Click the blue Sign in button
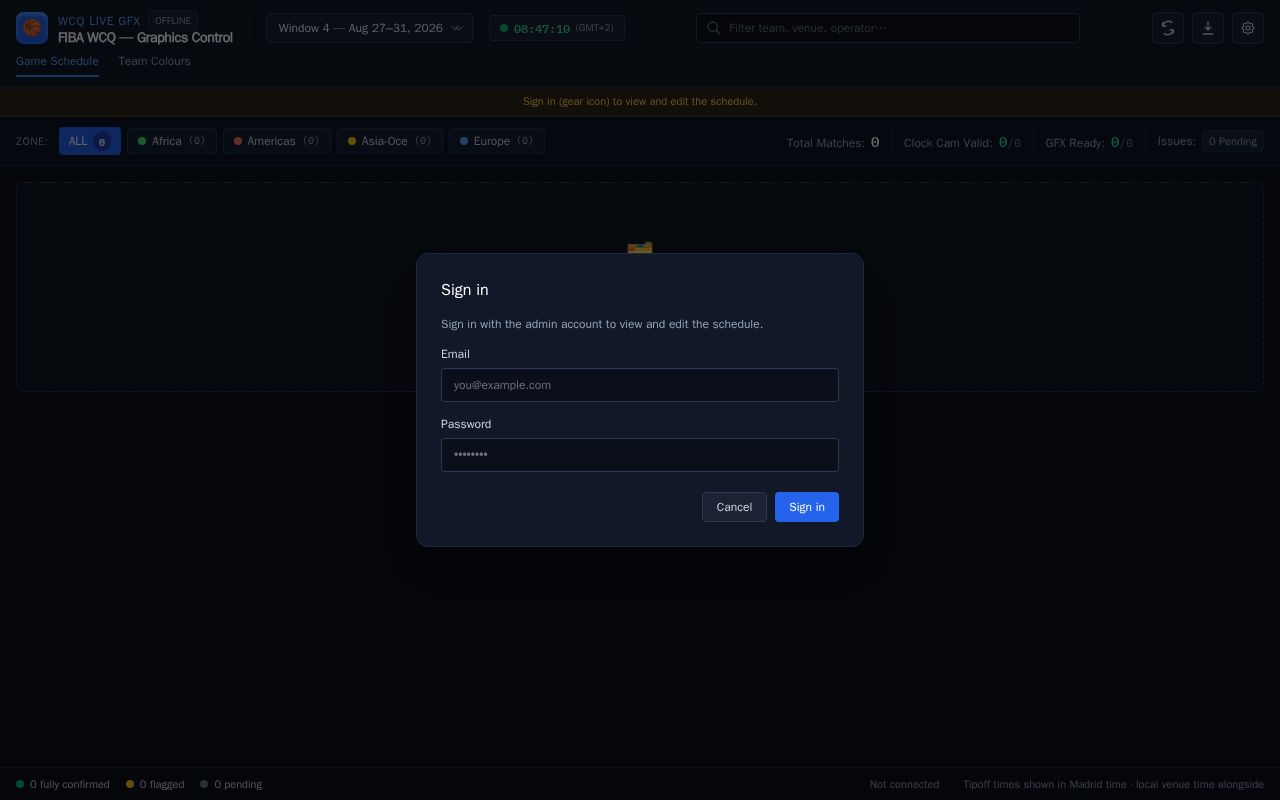 807,507
